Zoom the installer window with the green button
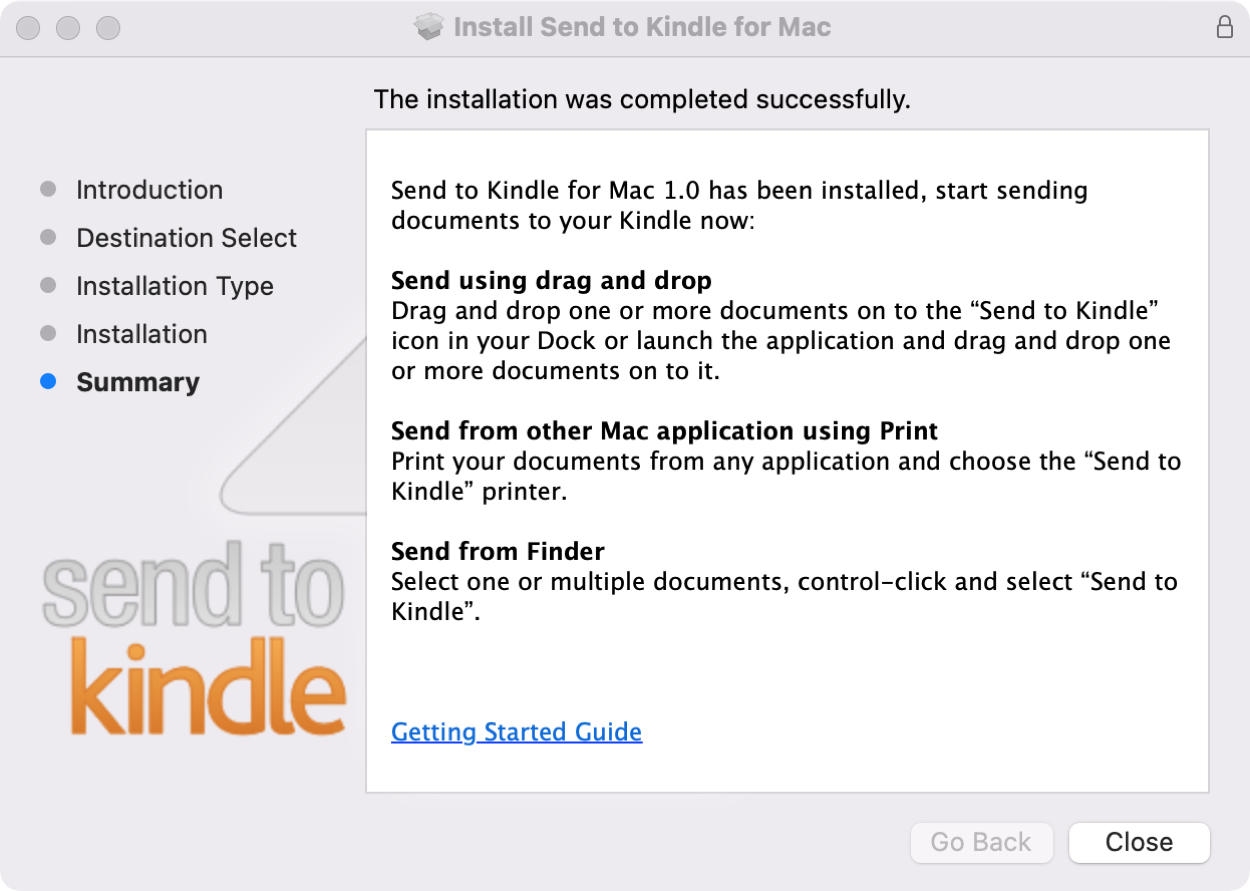Image resolution: width=1250 pixels, height=891 pixels. tap(108, 28)
